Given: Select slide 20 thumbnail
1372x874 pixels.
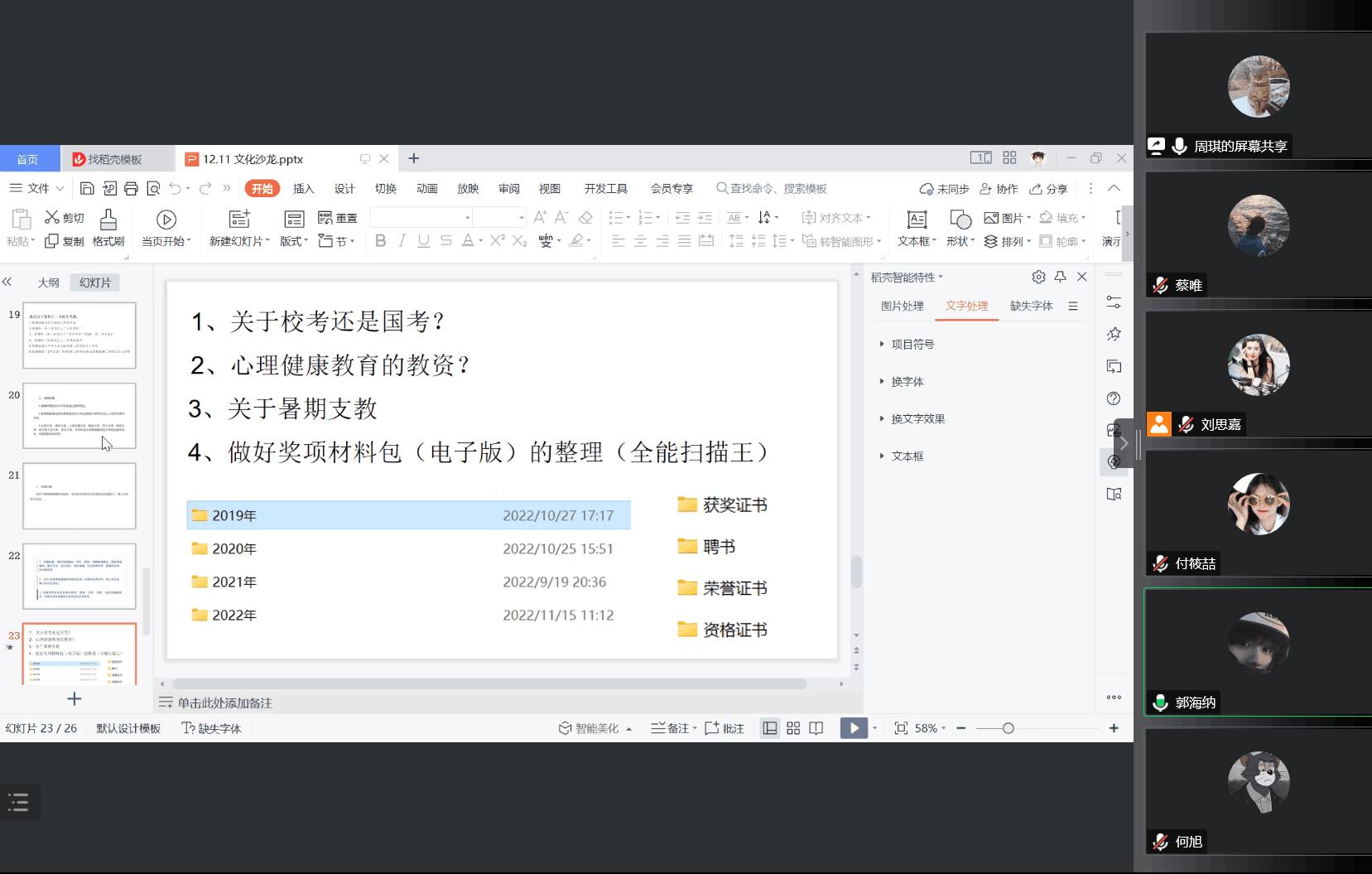Looking at the screenshot, I should pyautogui.click(x=79, y=415).
